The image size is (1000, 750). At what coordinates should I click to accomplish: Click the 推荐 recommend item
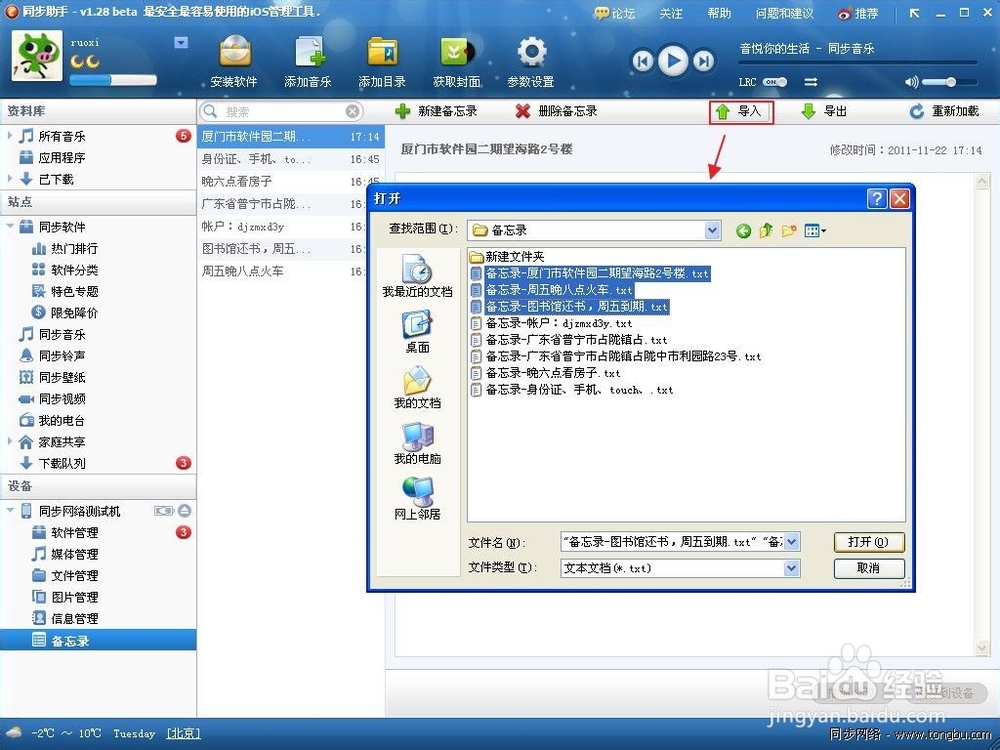click(858, 13)
